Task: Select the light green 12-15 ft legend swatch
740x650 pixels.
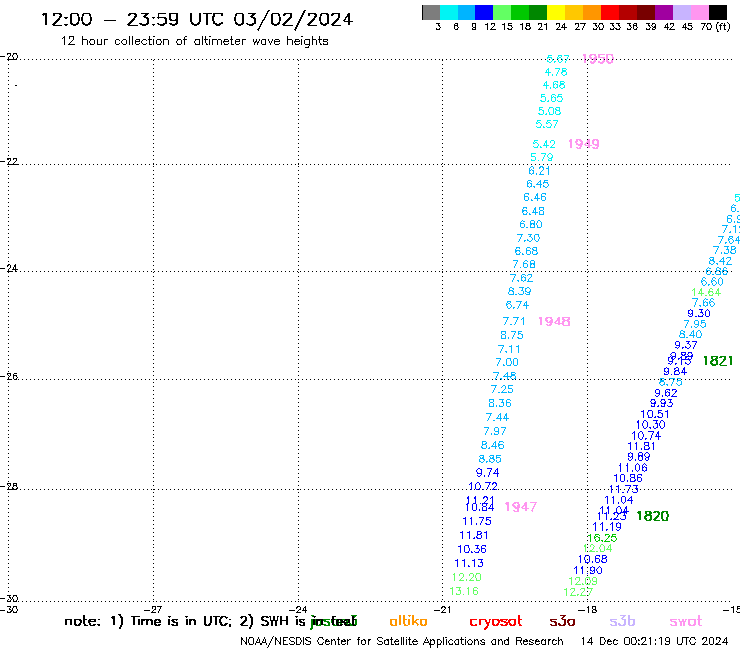Action: (502, 12)
